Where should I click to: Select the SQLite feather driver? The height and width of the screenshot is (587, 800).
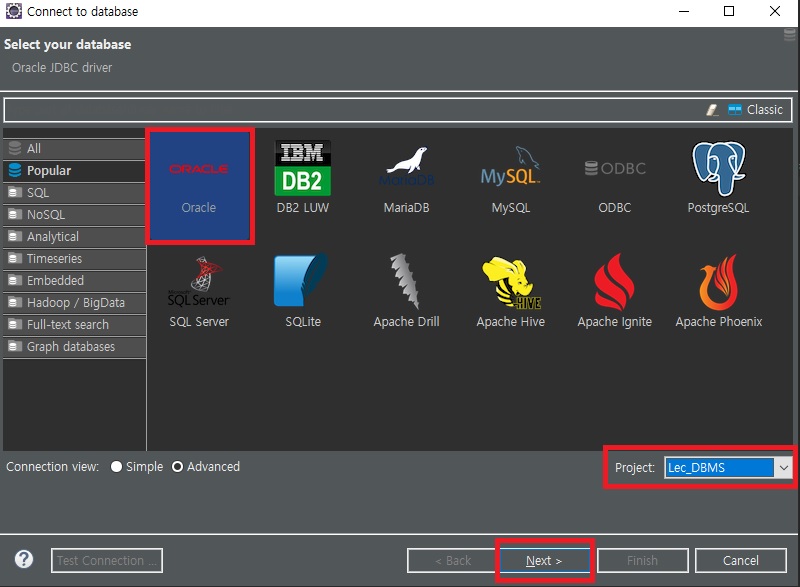pos(303,292)
